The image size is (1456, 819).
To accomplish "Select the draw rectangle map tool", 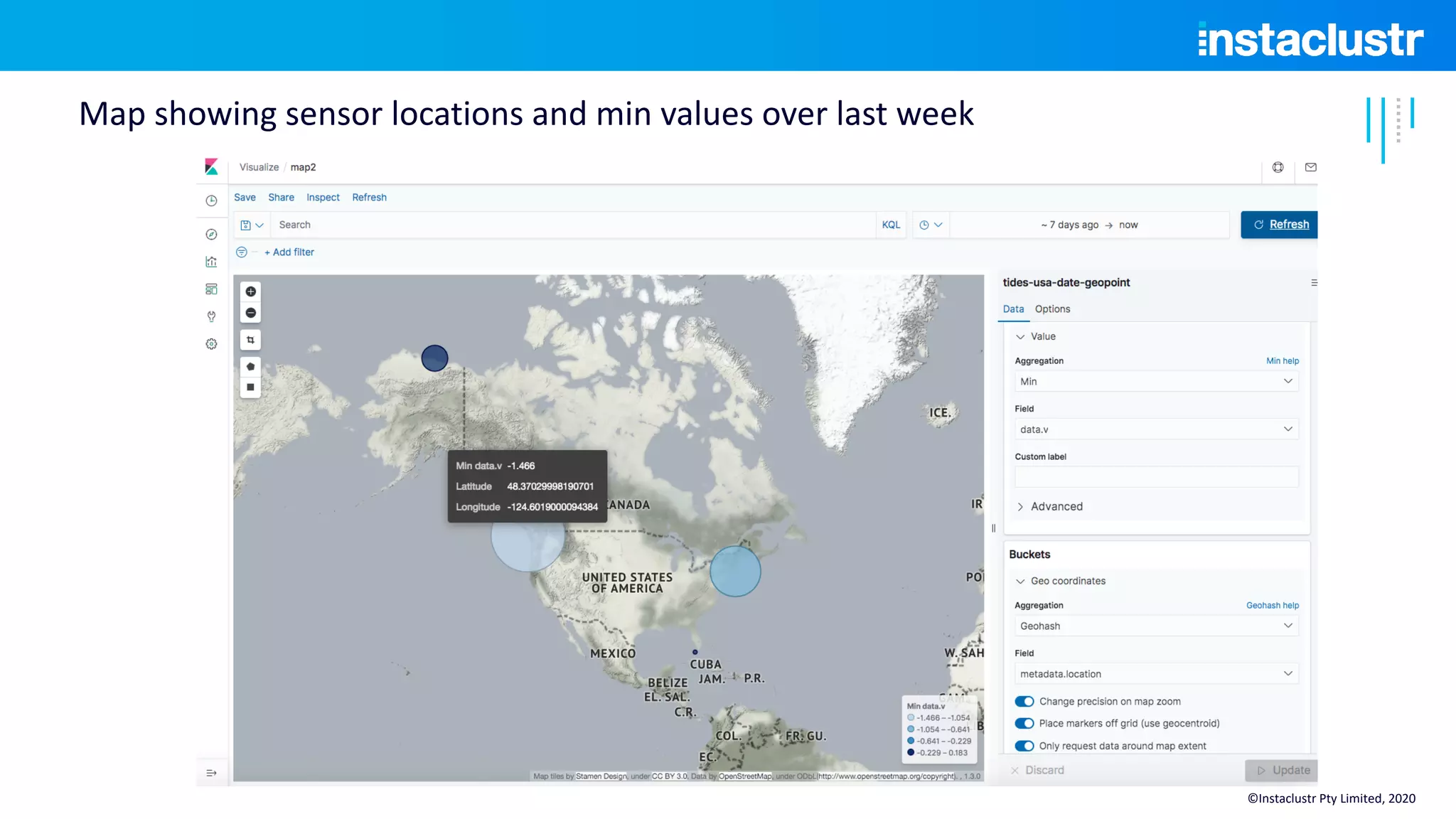I will (x=250, y=387).
